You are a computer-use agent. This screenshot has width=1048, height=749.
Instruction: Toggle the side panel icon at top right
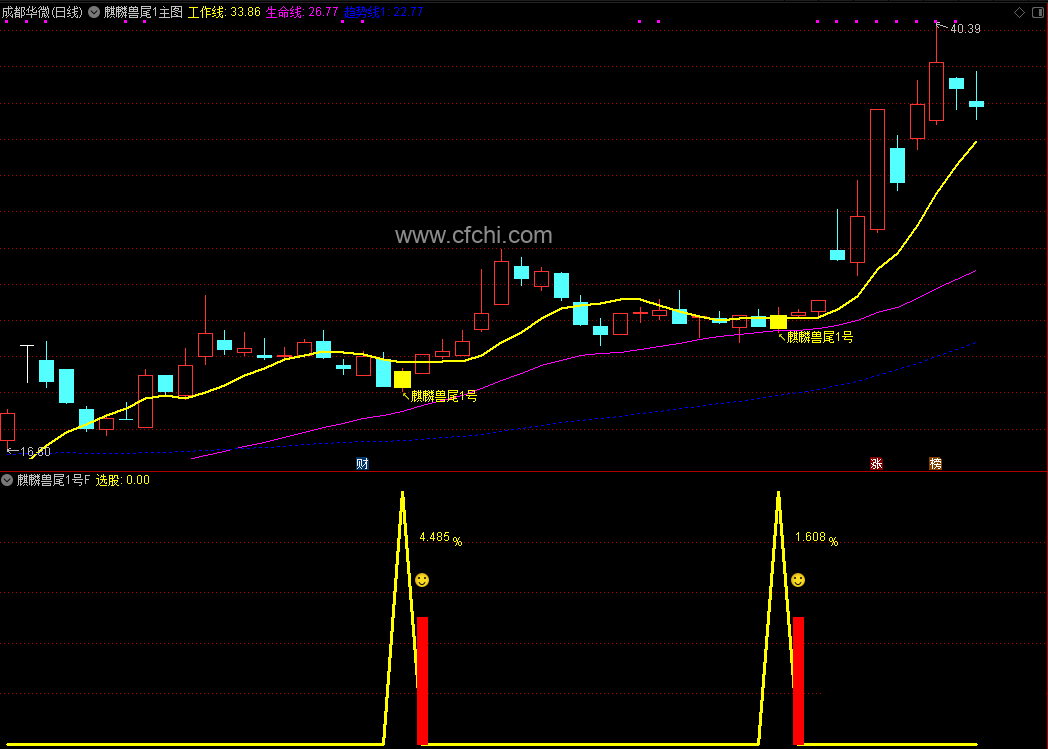tap(1038, 13)
